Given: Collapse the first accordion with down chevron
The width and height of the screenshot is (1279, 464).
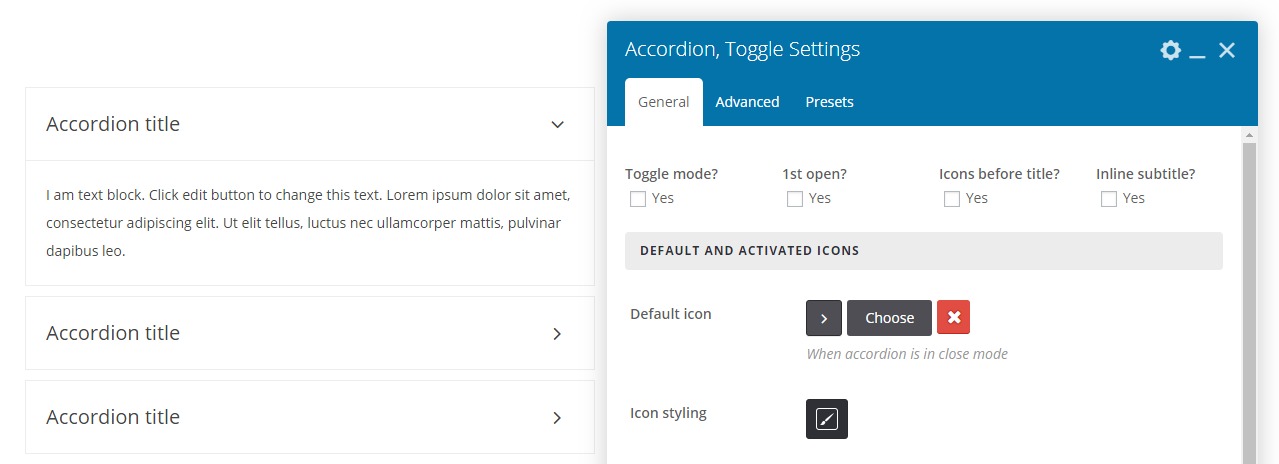Looking at the screenshot, I should tap(558, 125).
